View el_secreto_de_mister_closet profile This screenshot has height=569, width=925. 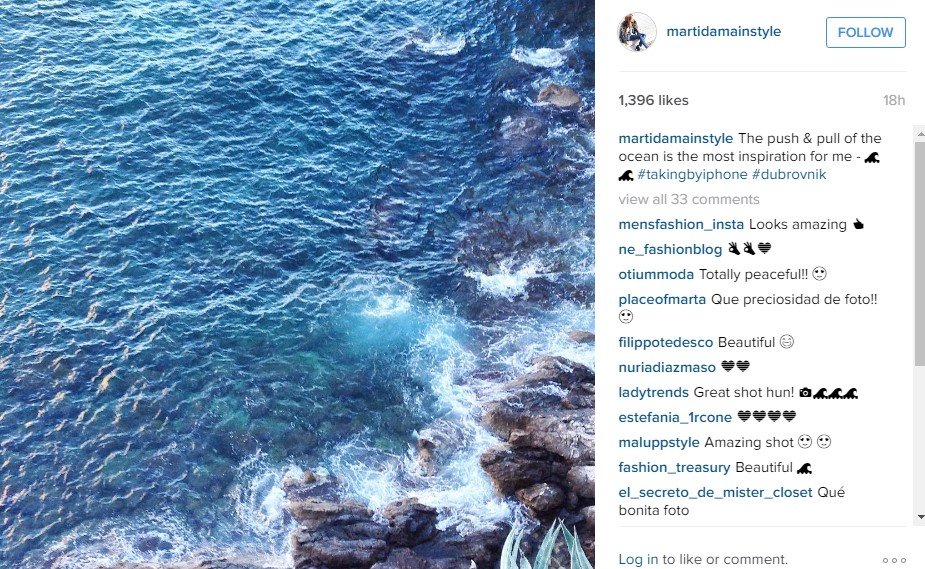716,492
